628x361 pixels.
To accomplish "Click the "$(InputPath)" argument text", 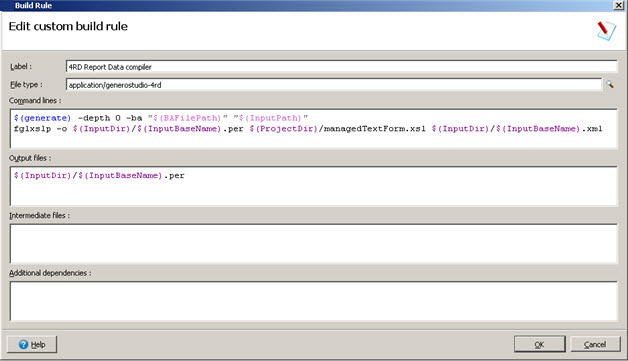I will tap(271, 118).
